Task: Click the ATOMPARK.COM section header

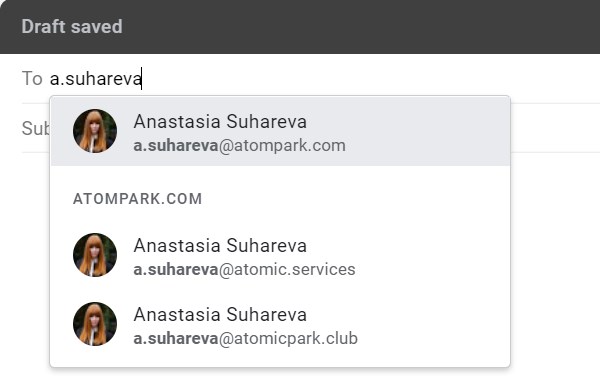Action: 137,199
